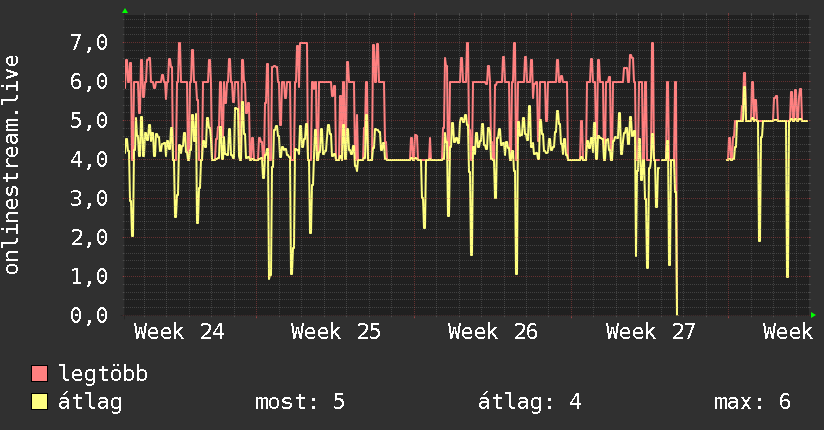The image size is (824, 430).
Task: Click the yellow átlag legend color swatch
Action: pos(39,401)
